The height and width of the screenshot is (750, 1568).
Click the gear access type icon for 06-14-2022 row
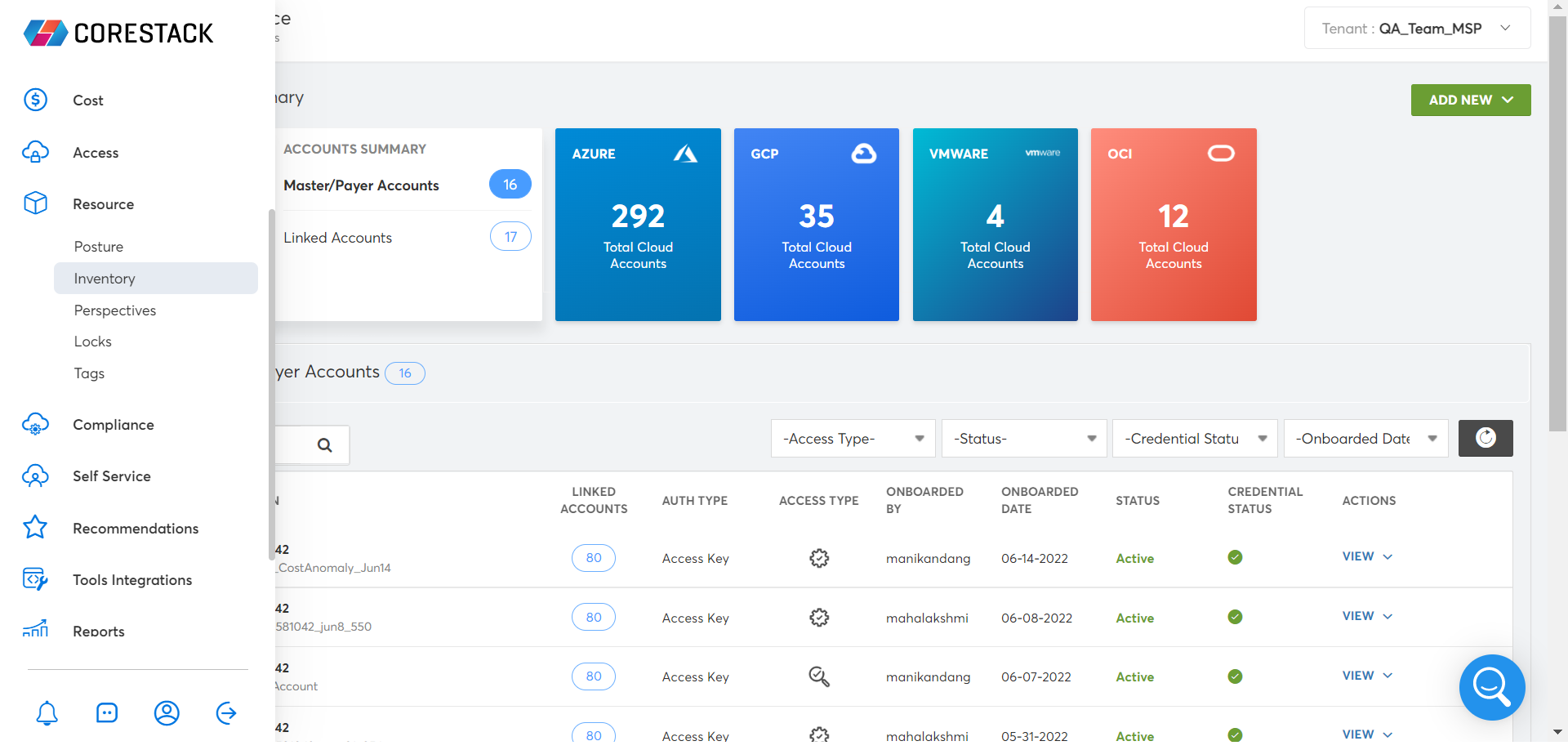point(818,558)
